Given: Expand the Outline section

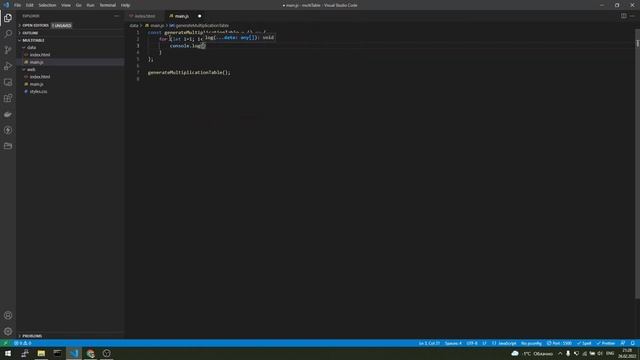Looking at the screenshot, I should click(70, 33).
